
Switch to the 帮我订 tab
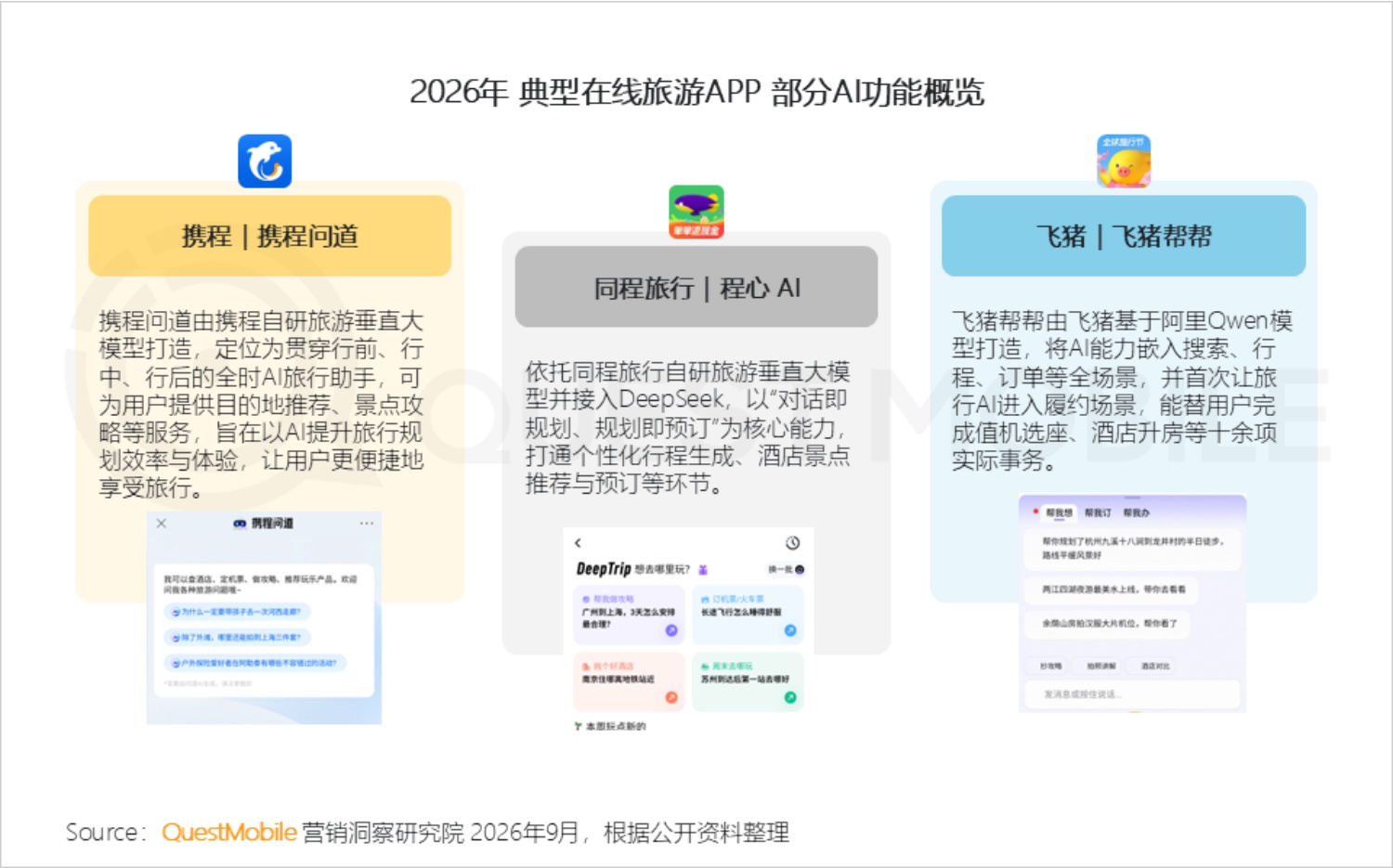[x=1098, y=512]
